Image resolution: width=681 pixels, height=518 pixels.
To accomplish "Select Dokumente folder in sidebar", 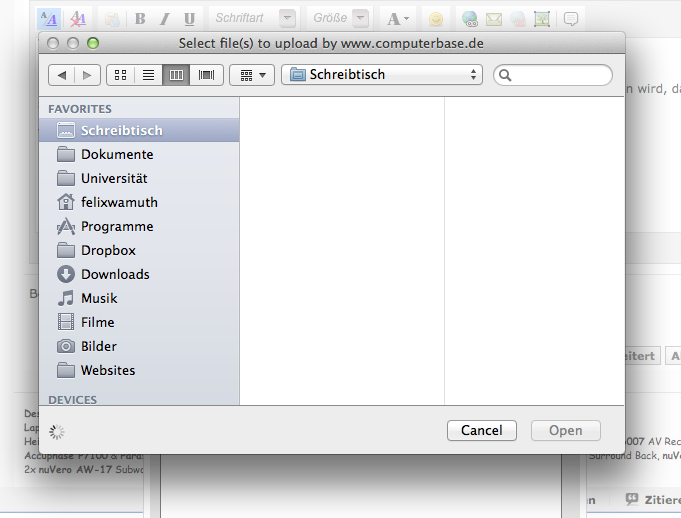I will (139, 154).
